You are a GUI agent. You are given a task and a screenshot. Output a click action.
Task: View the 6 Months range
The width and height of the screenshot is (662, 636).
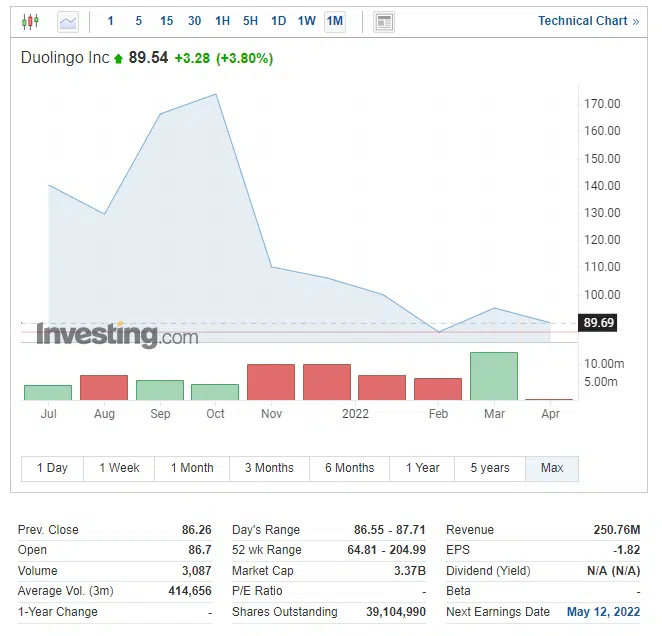tap(350, 468)
